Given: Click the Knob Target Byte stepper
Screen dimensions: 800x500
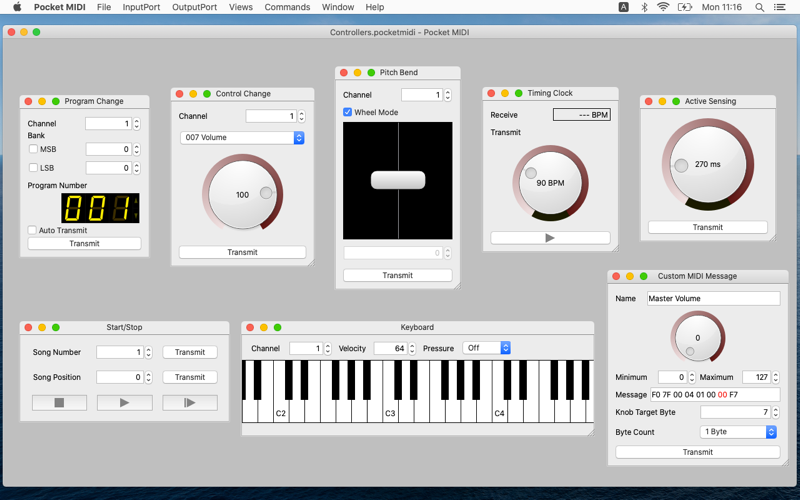Looking at the screenshot, I should (x=776, y=412).
